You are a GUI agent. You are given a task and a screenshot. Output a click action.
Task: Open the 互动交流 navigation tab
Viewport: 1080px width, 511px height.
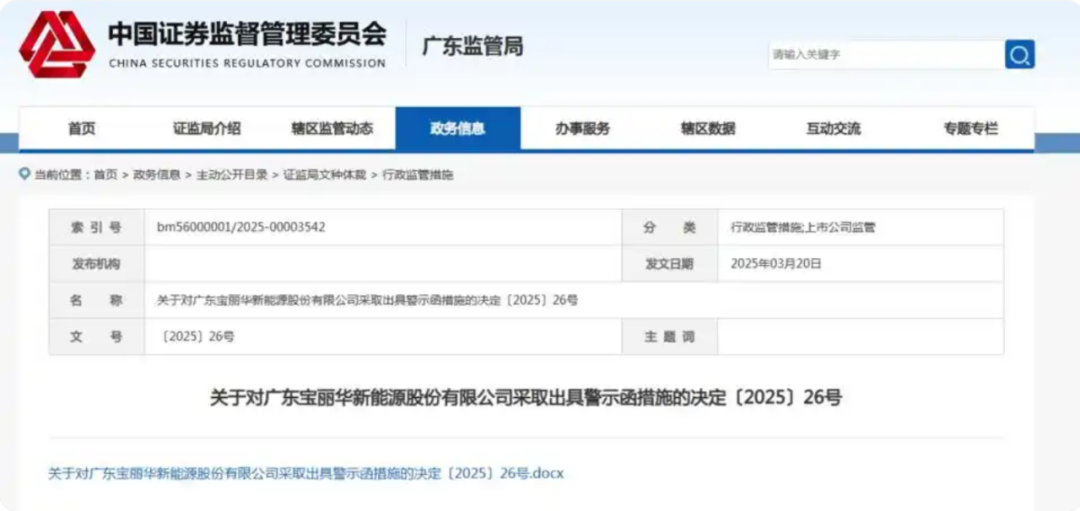(x=833, y=128)
